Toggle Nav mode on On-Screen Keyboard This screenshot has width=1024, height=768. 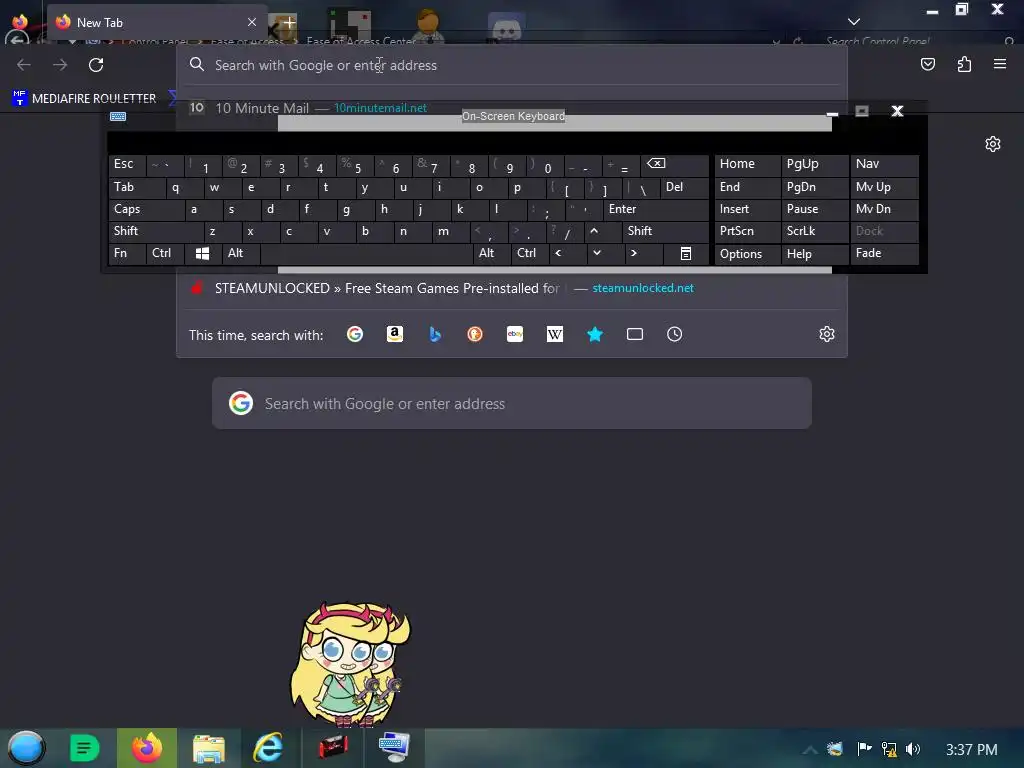(x=884, y=165)
